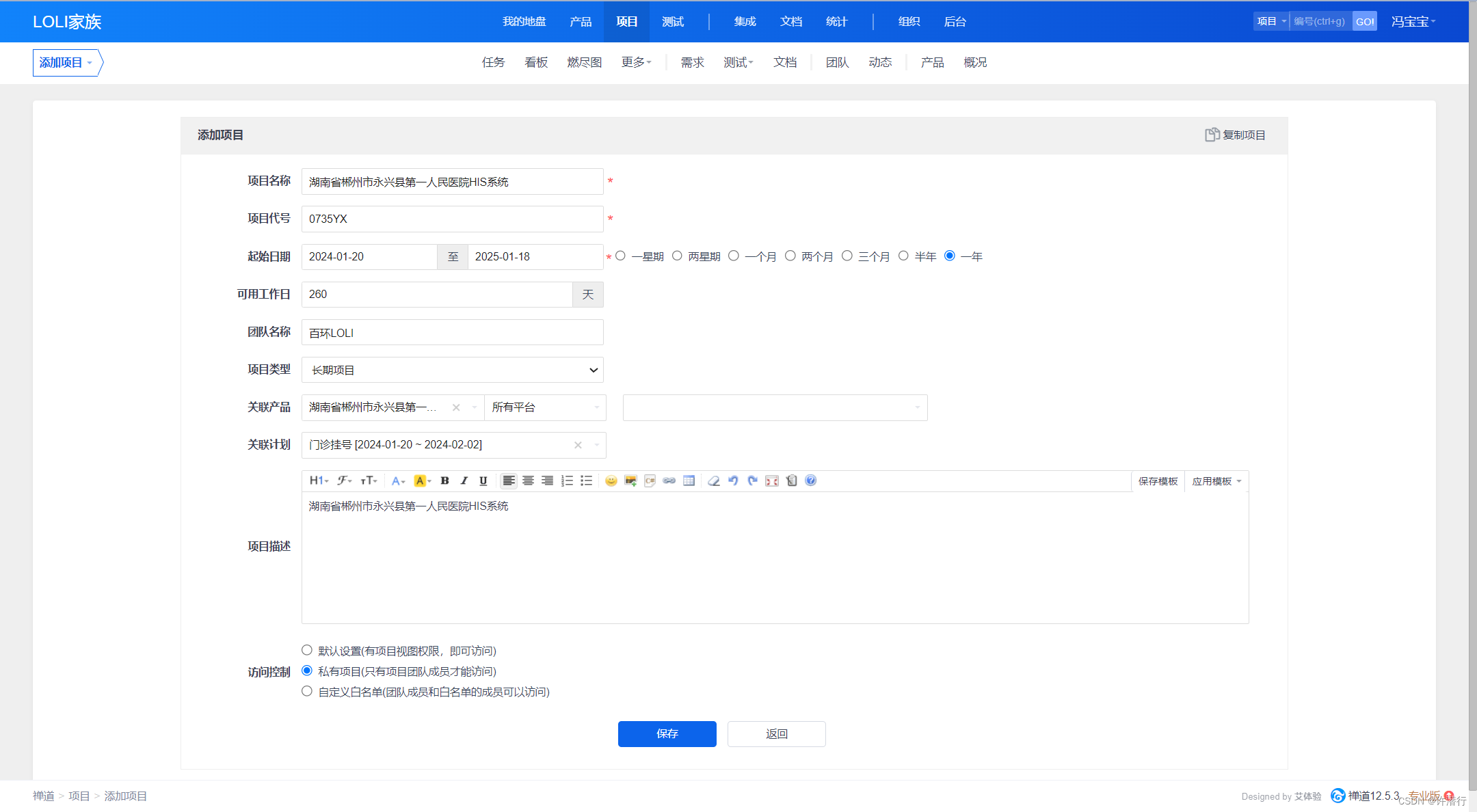
Task: Choose custom whitelist access control
Action: (307, 691)
